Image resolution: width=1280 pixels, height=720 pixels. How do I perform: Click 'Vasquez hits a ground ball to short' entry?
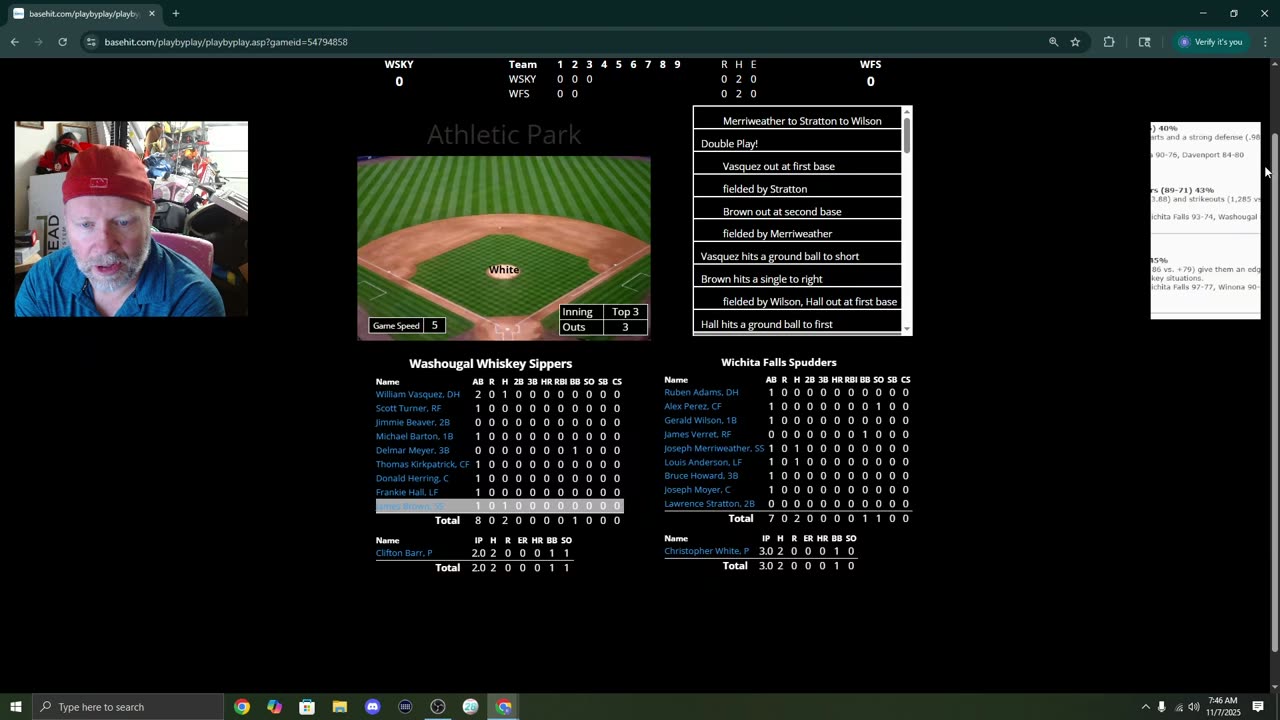coord(797,257)
